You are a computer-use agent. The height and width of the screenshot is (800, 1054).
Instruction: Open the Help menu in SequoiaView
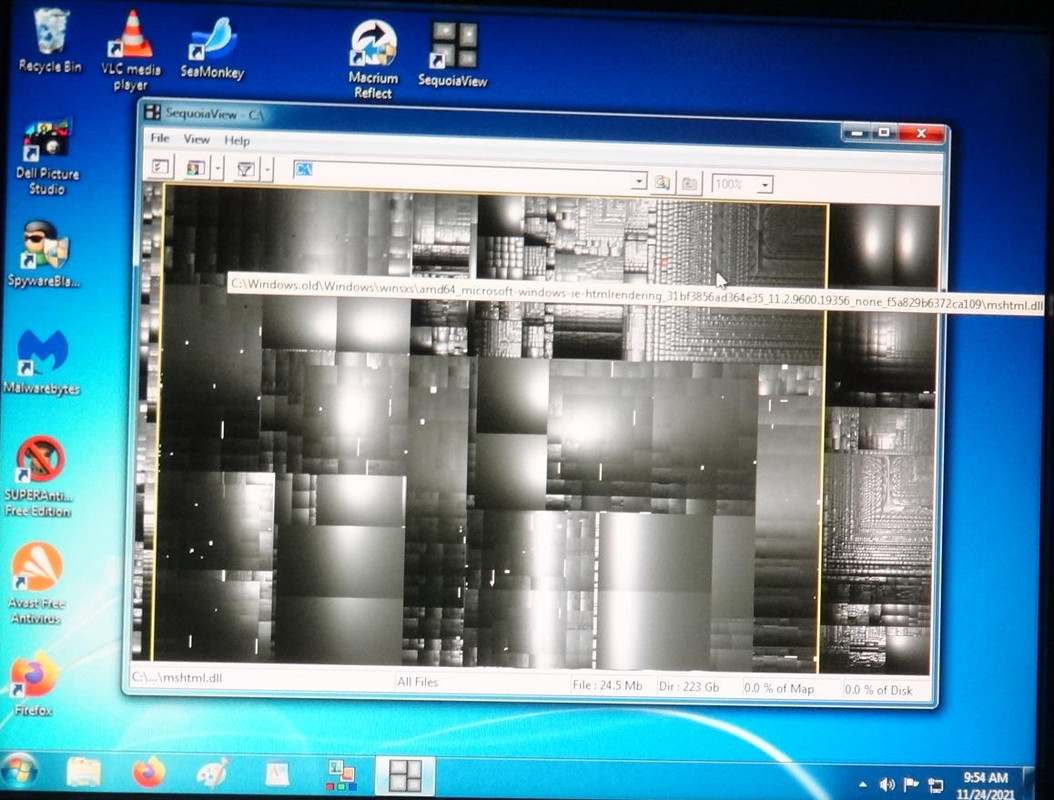coord(237,140)
